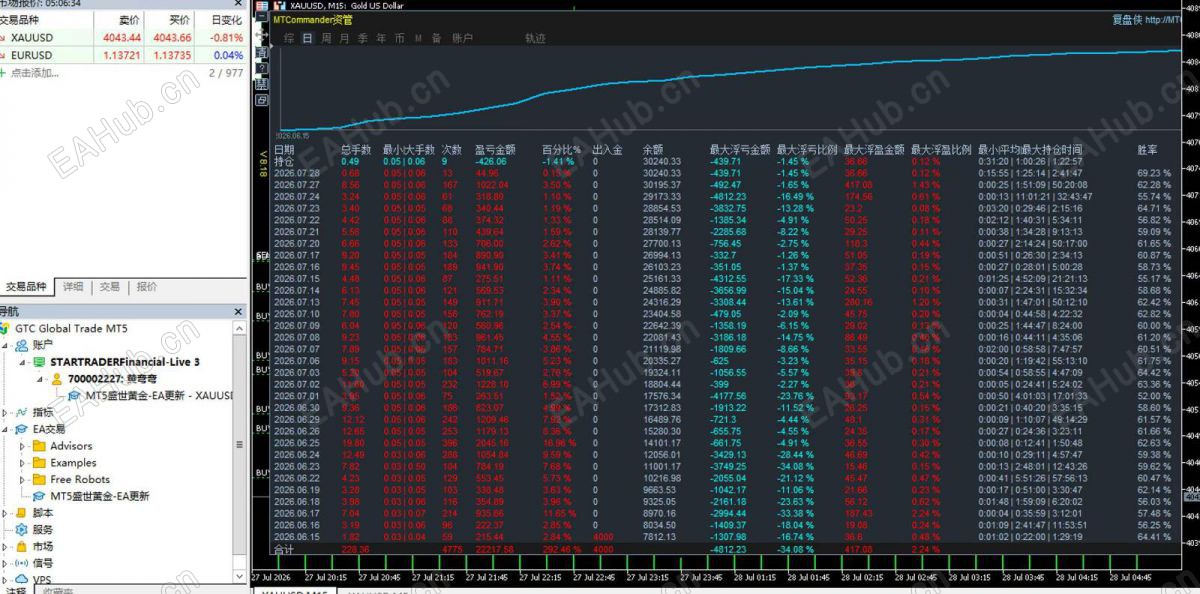Collapse the EA交易 node
1200x594 pixels.
point(6,429)
